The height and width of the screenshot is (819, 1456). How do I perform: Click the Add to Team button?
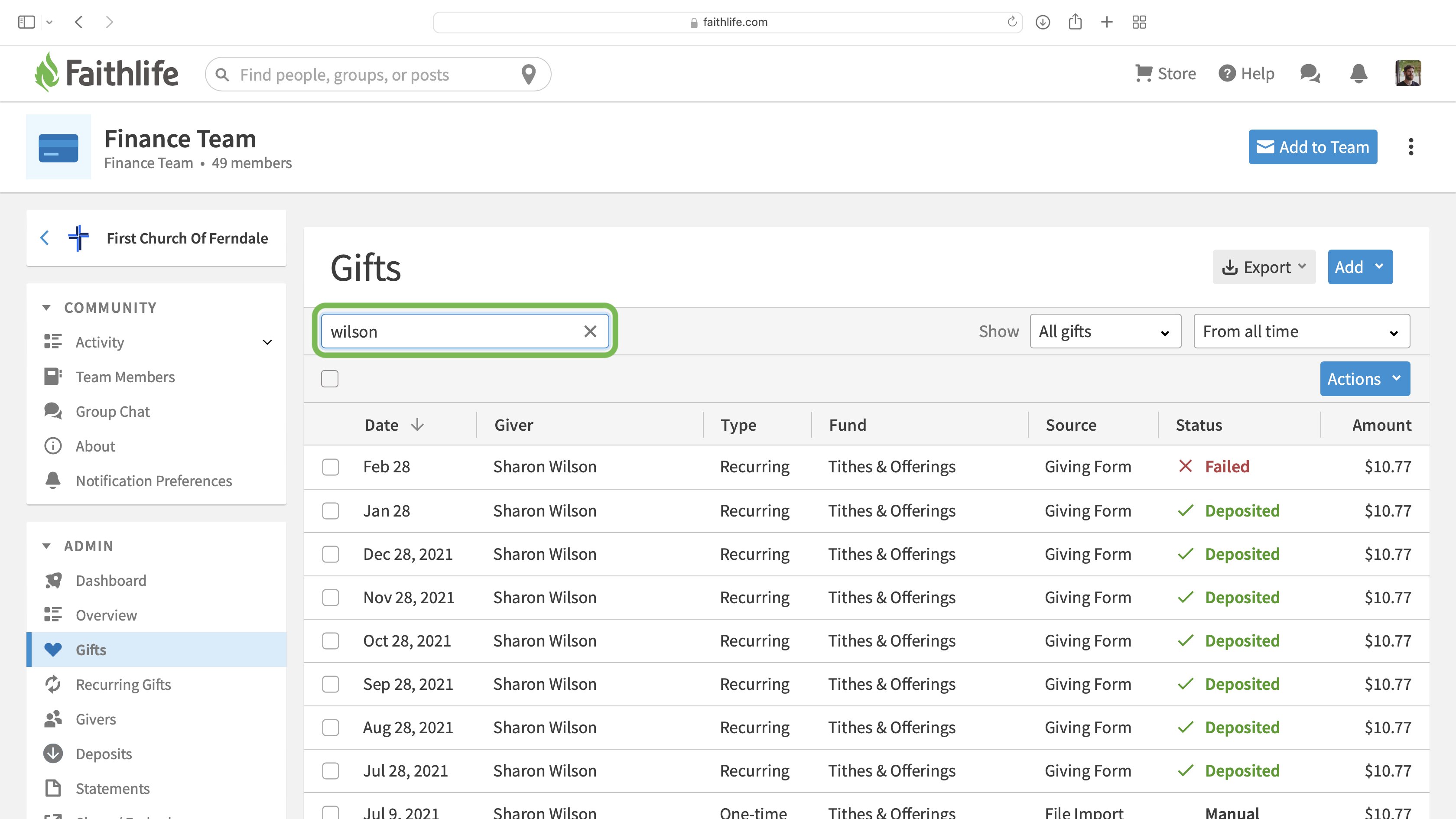click(x=1313, y=147)
